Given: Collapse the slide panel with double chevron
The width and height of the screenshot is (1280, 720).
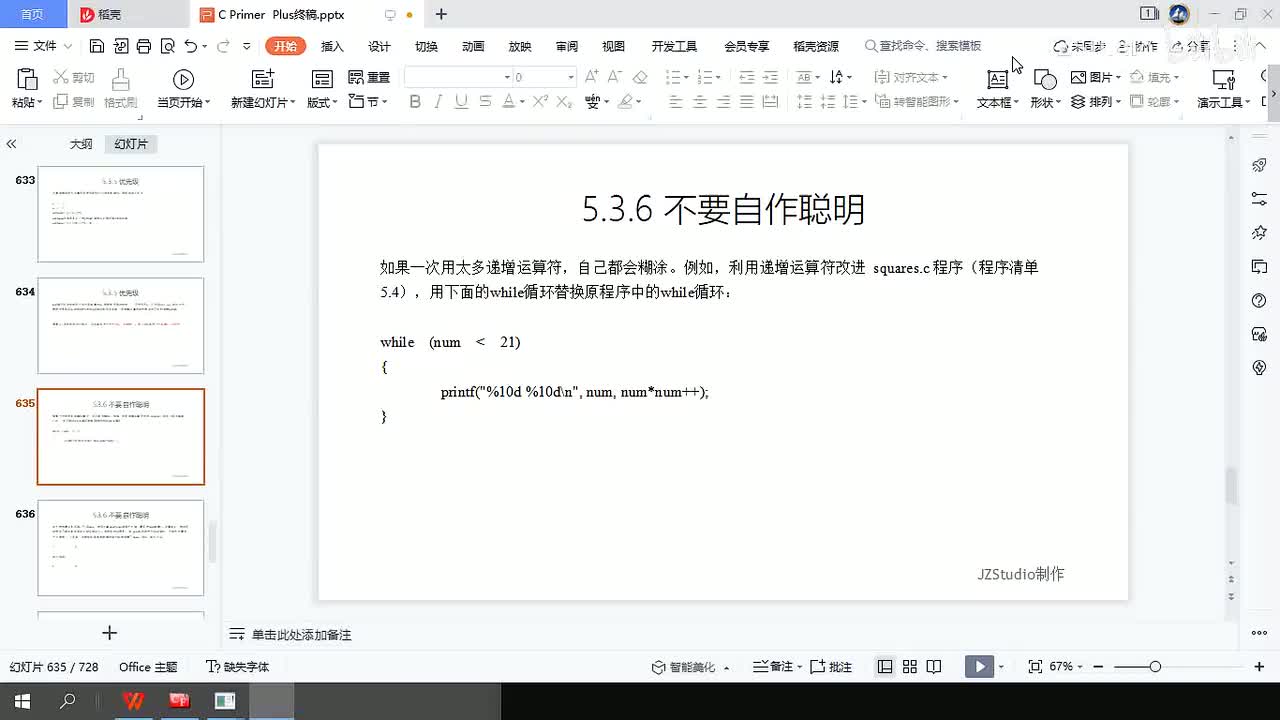Looking at the screenshot, I should click(11, 144).
